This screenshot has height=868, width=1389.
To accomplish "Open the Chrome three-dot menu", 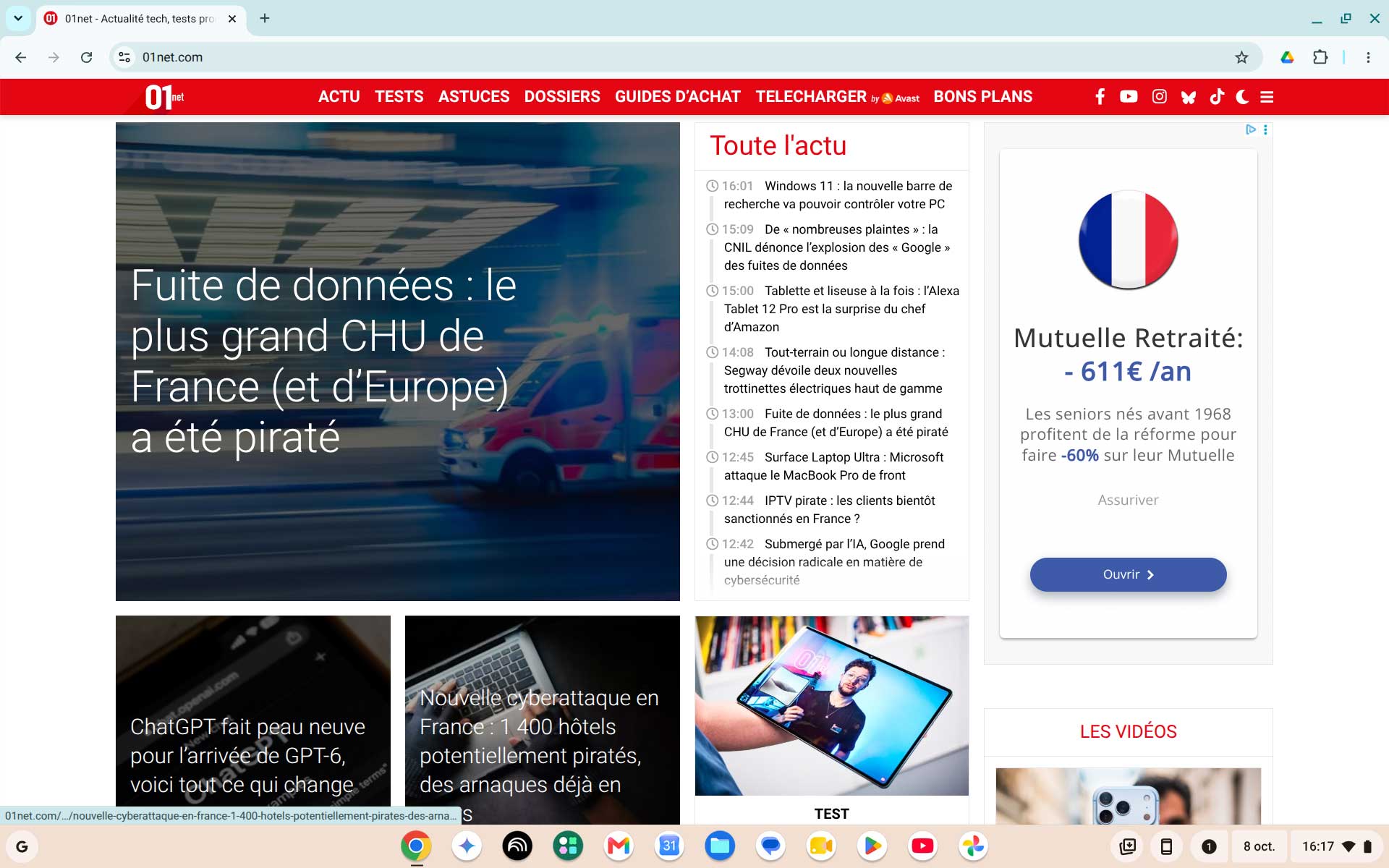I will point(1368,57).
